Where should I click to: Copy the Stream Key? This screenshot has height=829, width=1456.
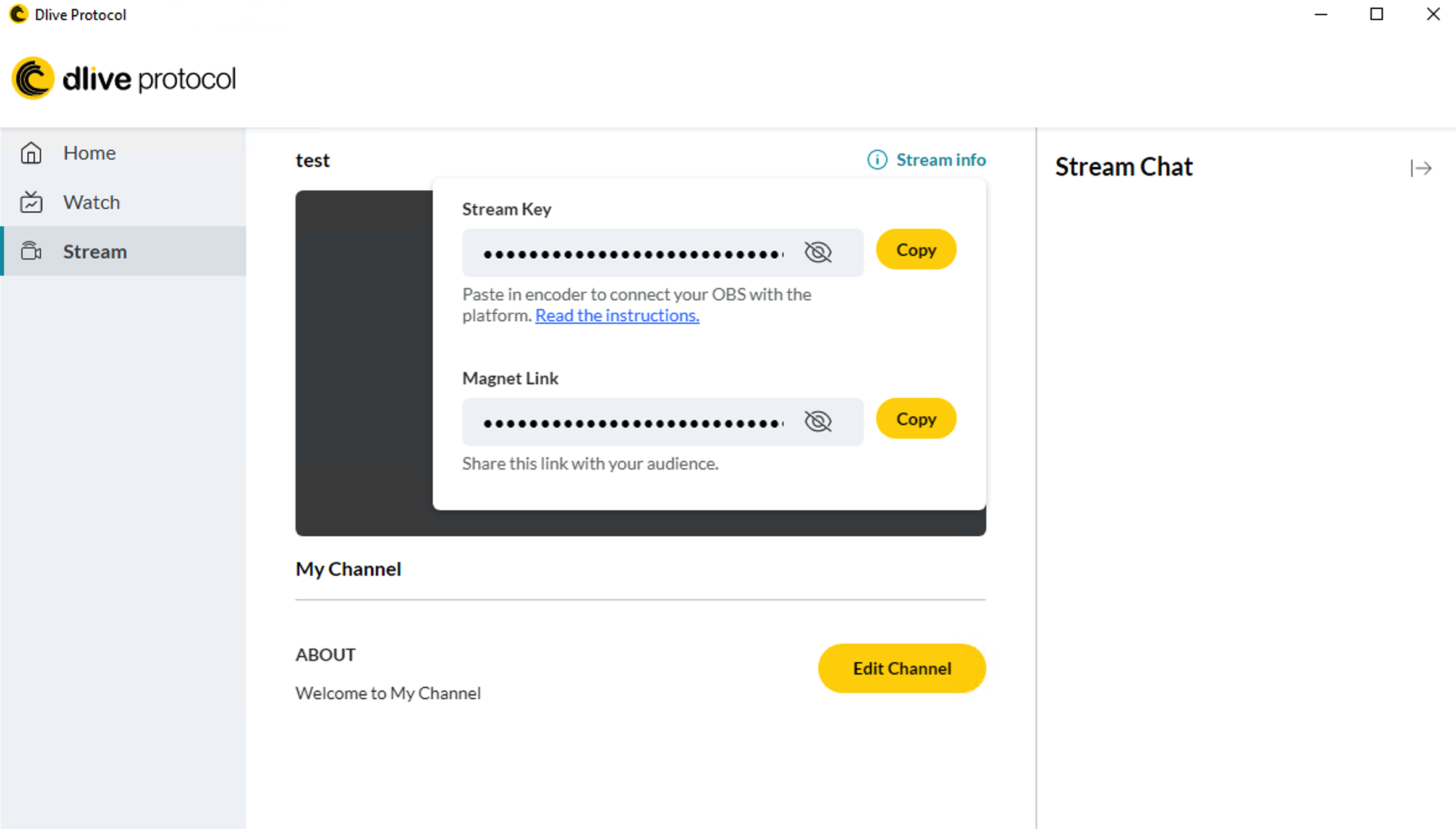(916, 250)
